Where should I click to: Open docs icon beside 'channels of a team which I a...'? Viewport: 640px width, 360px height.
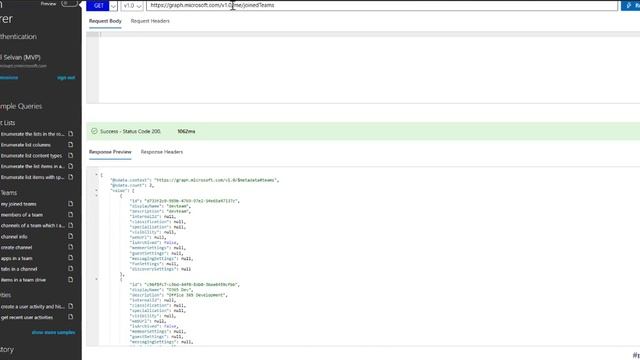click(x=71, y=225)
